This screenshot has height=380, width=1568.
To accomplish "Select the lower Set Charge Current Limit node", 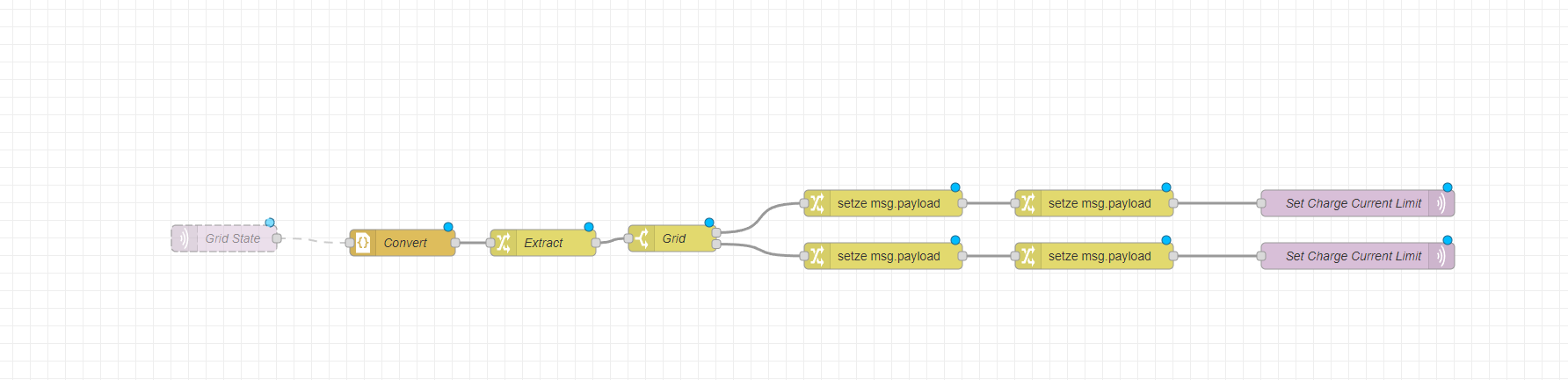I will coord(1358,256).
